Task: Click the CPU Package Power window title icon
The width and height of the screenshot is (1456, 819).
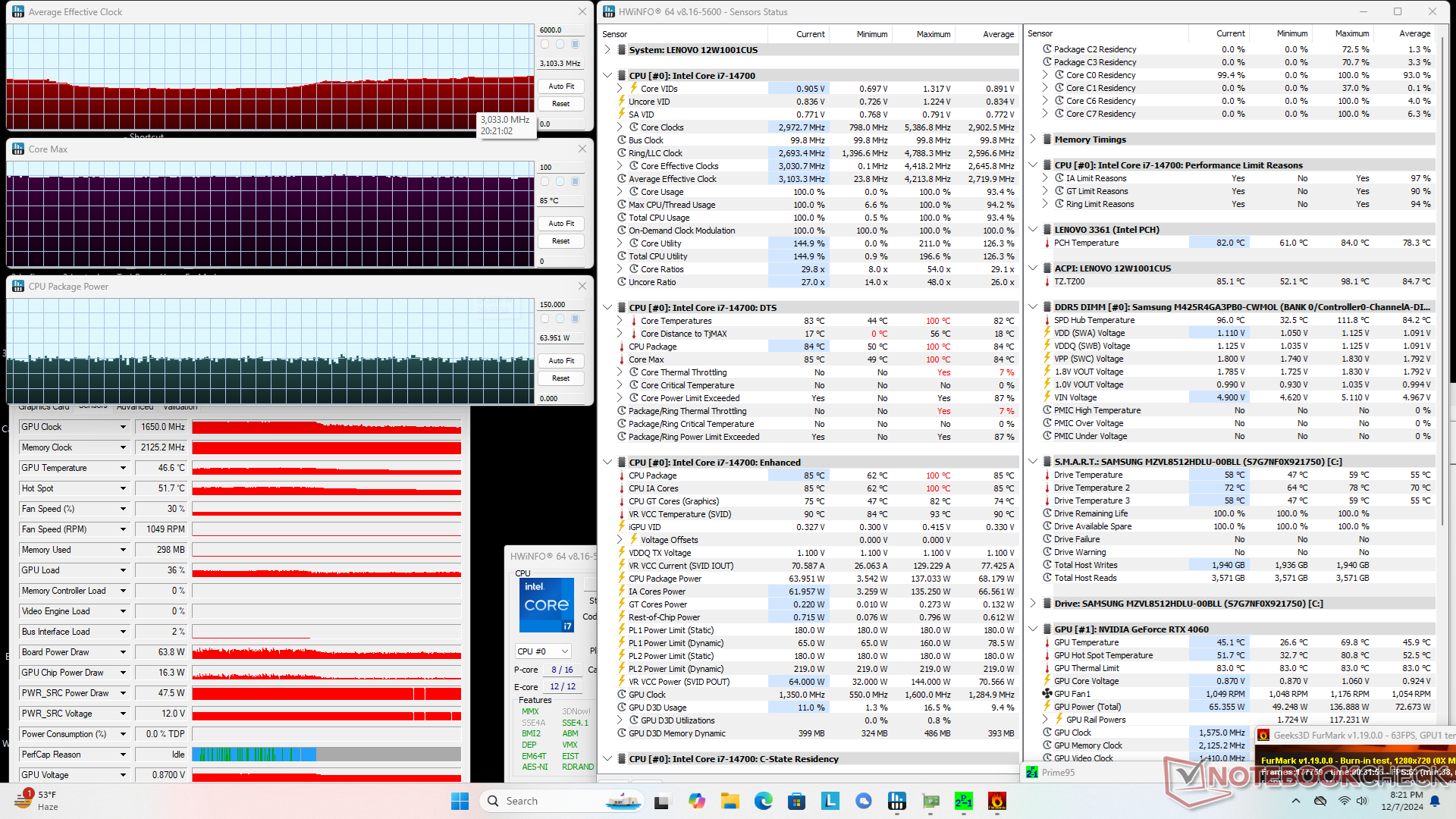Action: tap(18, 287)
